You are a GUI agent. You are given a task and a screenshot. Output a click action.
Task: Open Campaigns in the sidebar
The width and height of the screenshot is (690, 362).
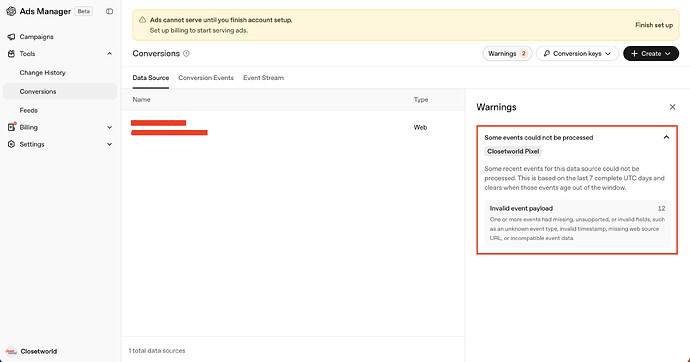[36, 37]
